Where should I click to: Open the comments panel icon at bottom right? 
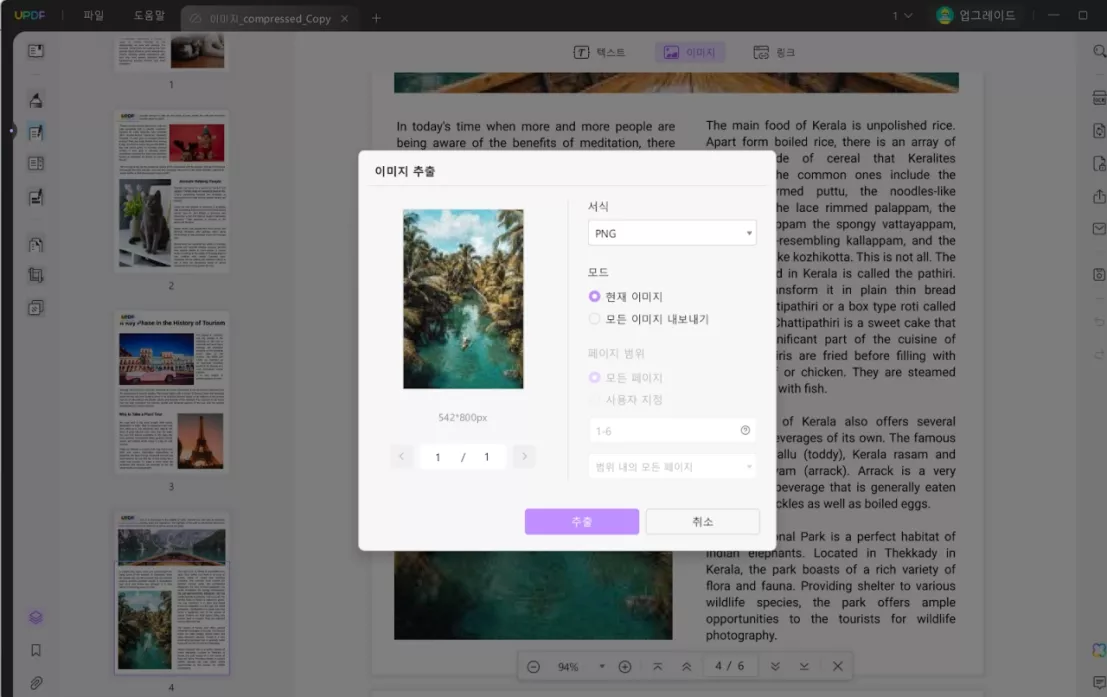(x=1099, y=682)
